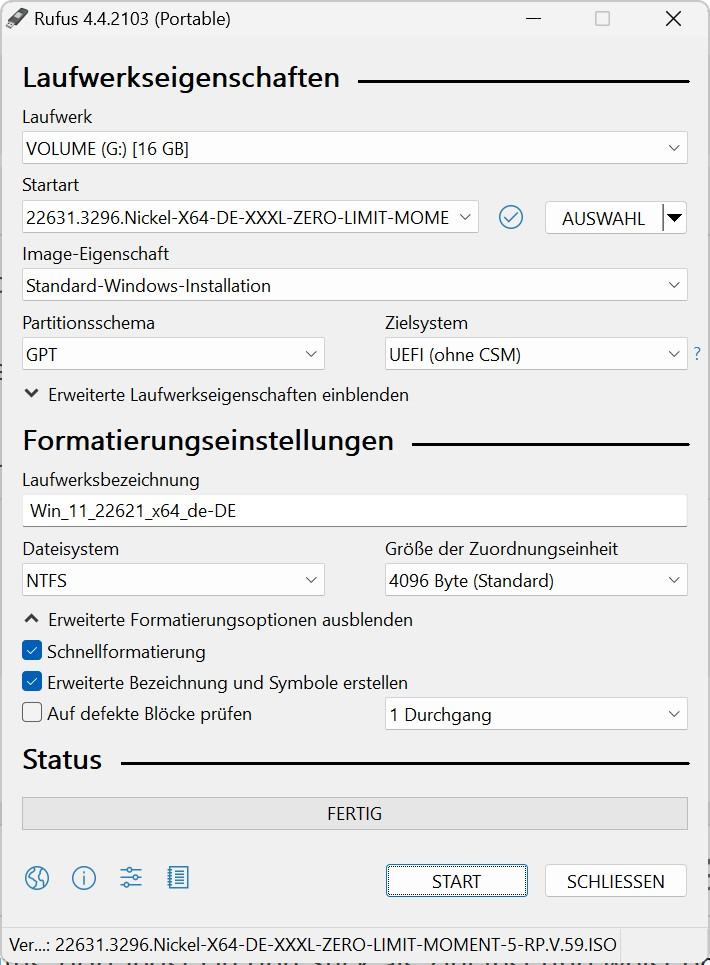Click the FERTIG progress bar

[354, 813]
